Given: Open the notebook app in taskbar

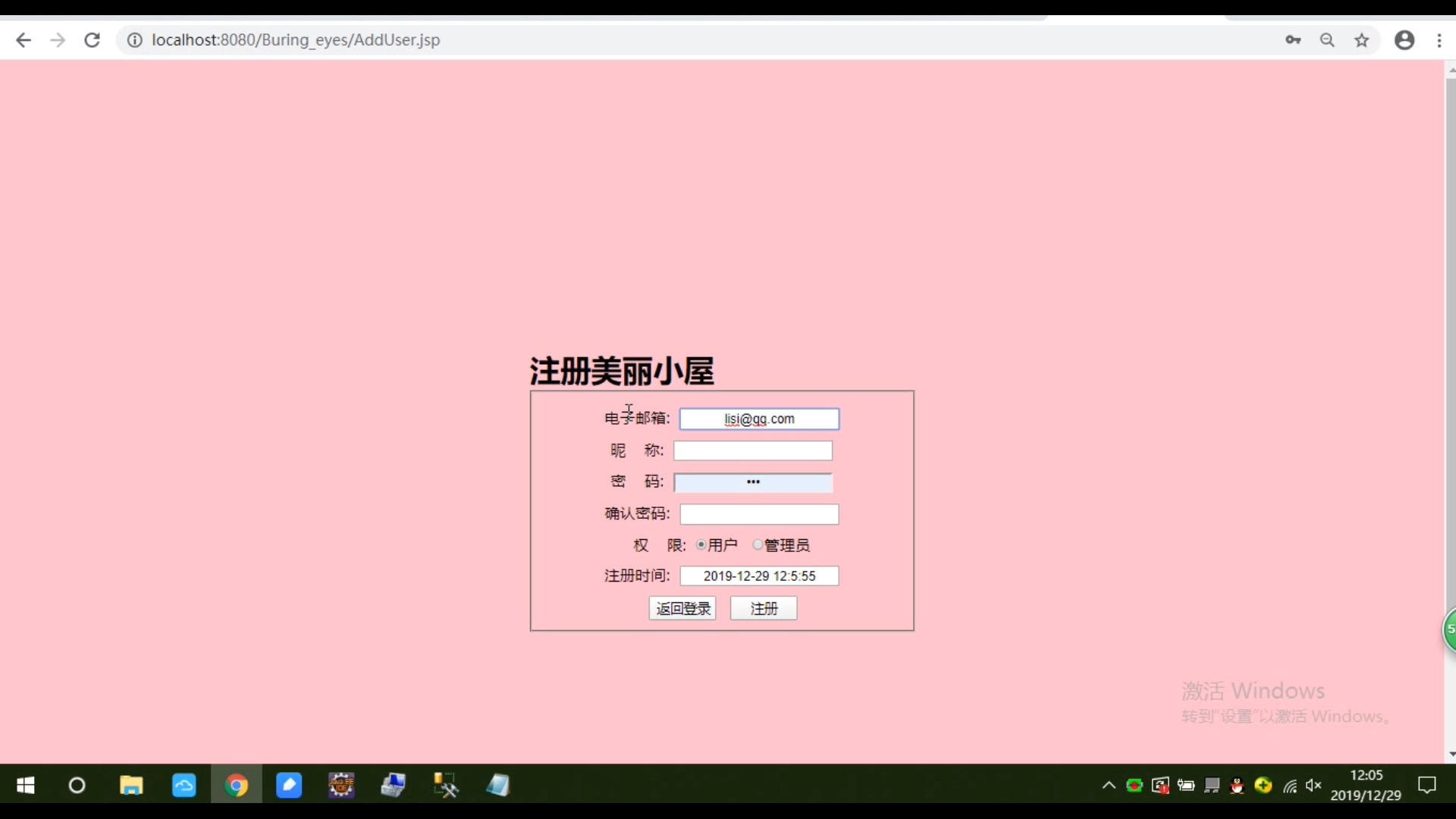Looking at the screenshot, I should (x=497, y=786).
